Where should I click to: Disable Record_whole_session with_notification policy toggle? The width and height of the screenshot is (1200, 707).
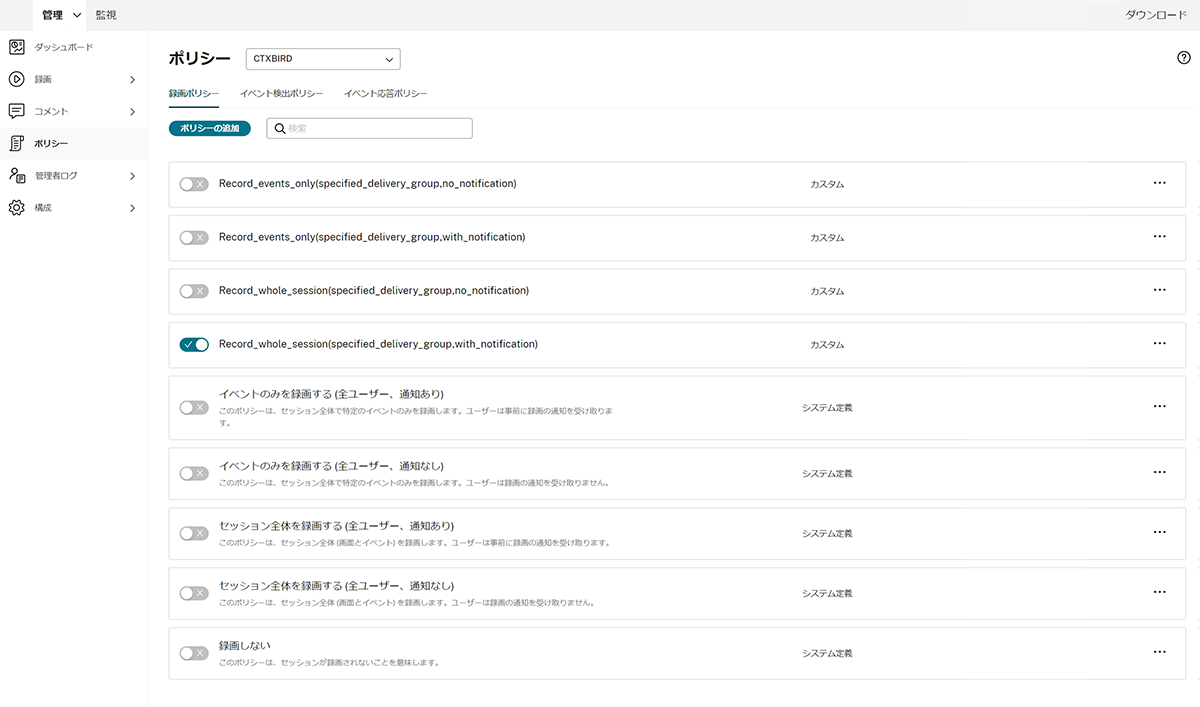coord(194,344)
